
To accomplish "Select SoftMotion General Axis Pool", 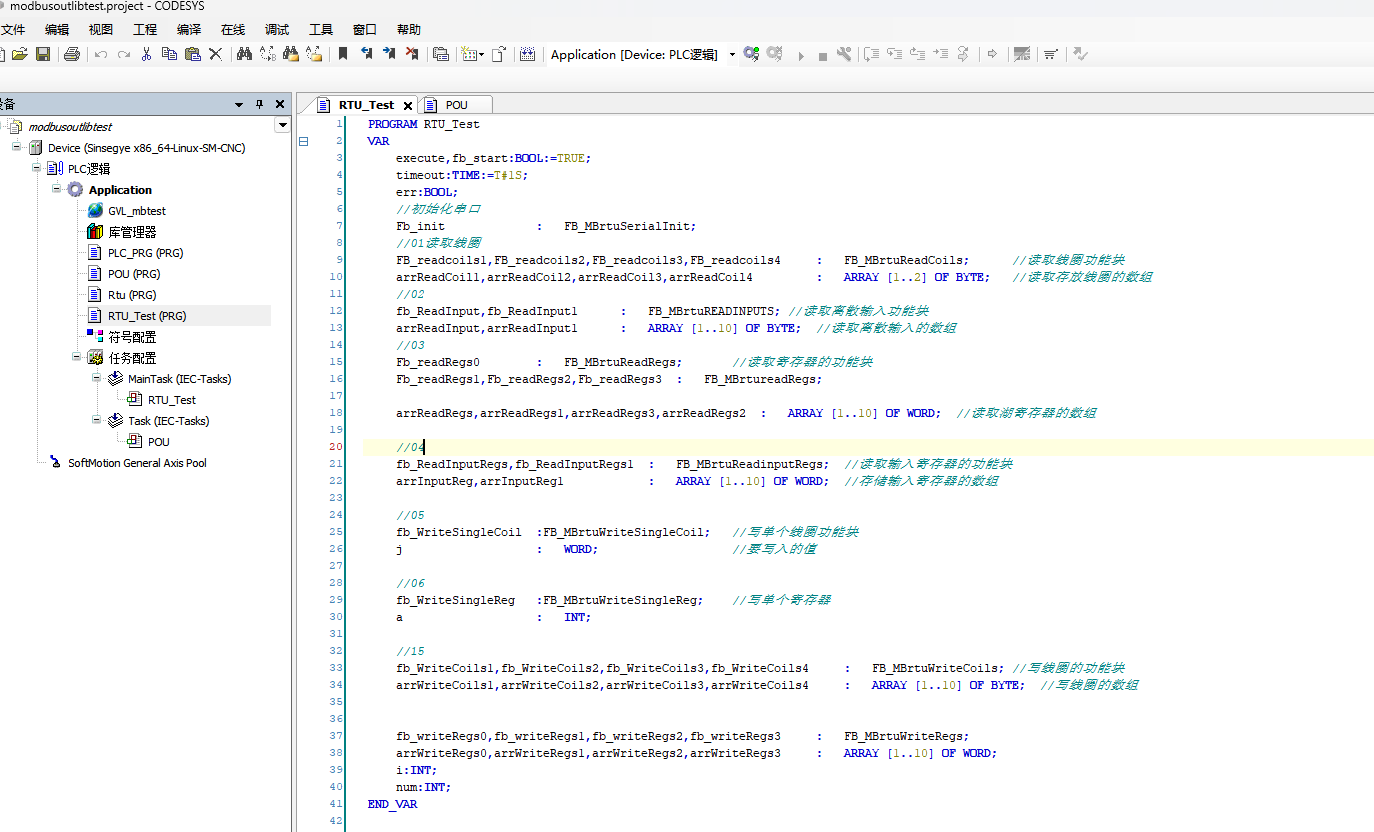I will coord(137,463).
